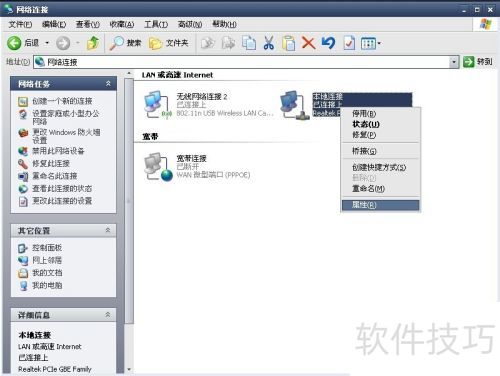Click the sidebar scroll down arrow
The image size is (500, 376).
(129, 369)
